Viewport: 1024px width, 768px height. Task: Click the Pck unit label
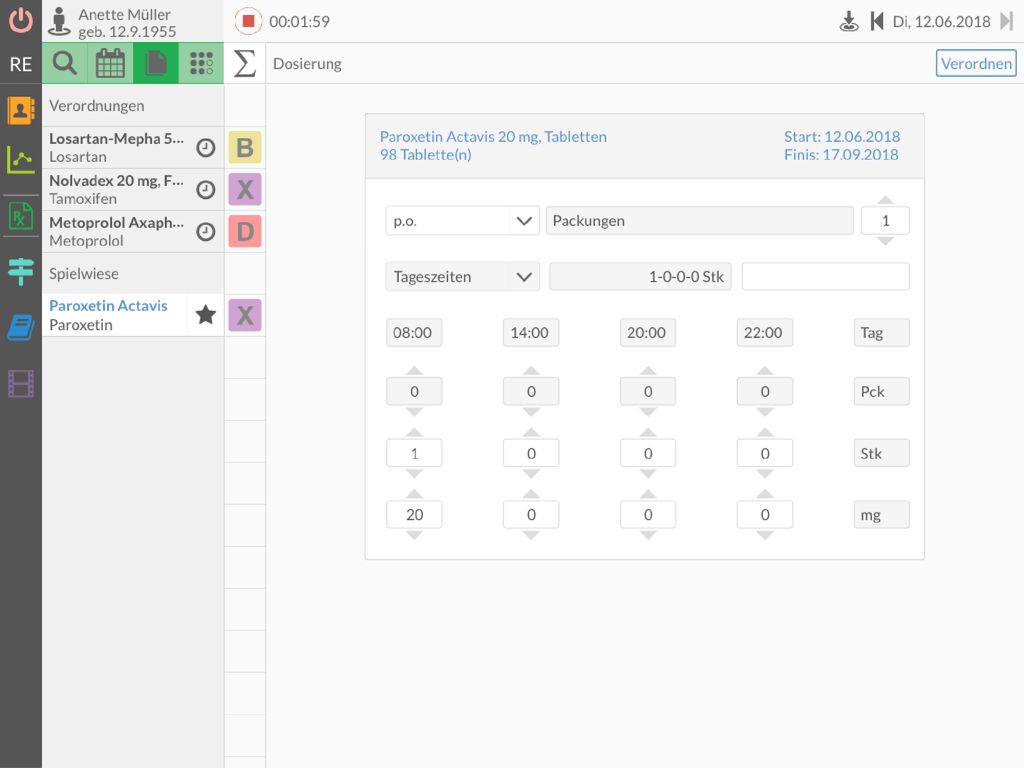pos(882,391)
